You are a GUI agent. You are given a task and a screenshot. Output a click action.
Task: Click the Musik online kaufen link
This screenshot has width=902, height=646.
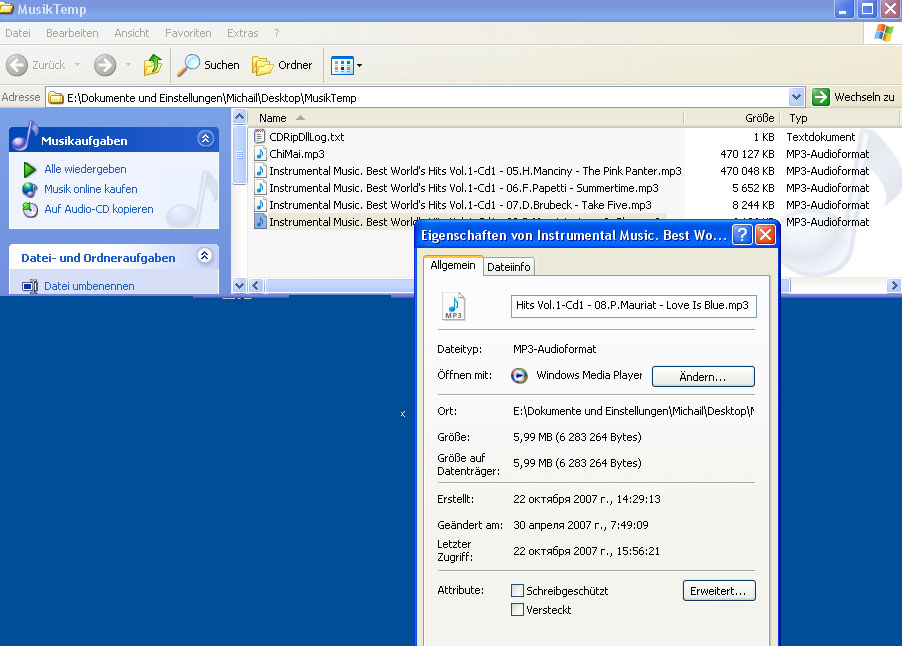pos(90,189)
